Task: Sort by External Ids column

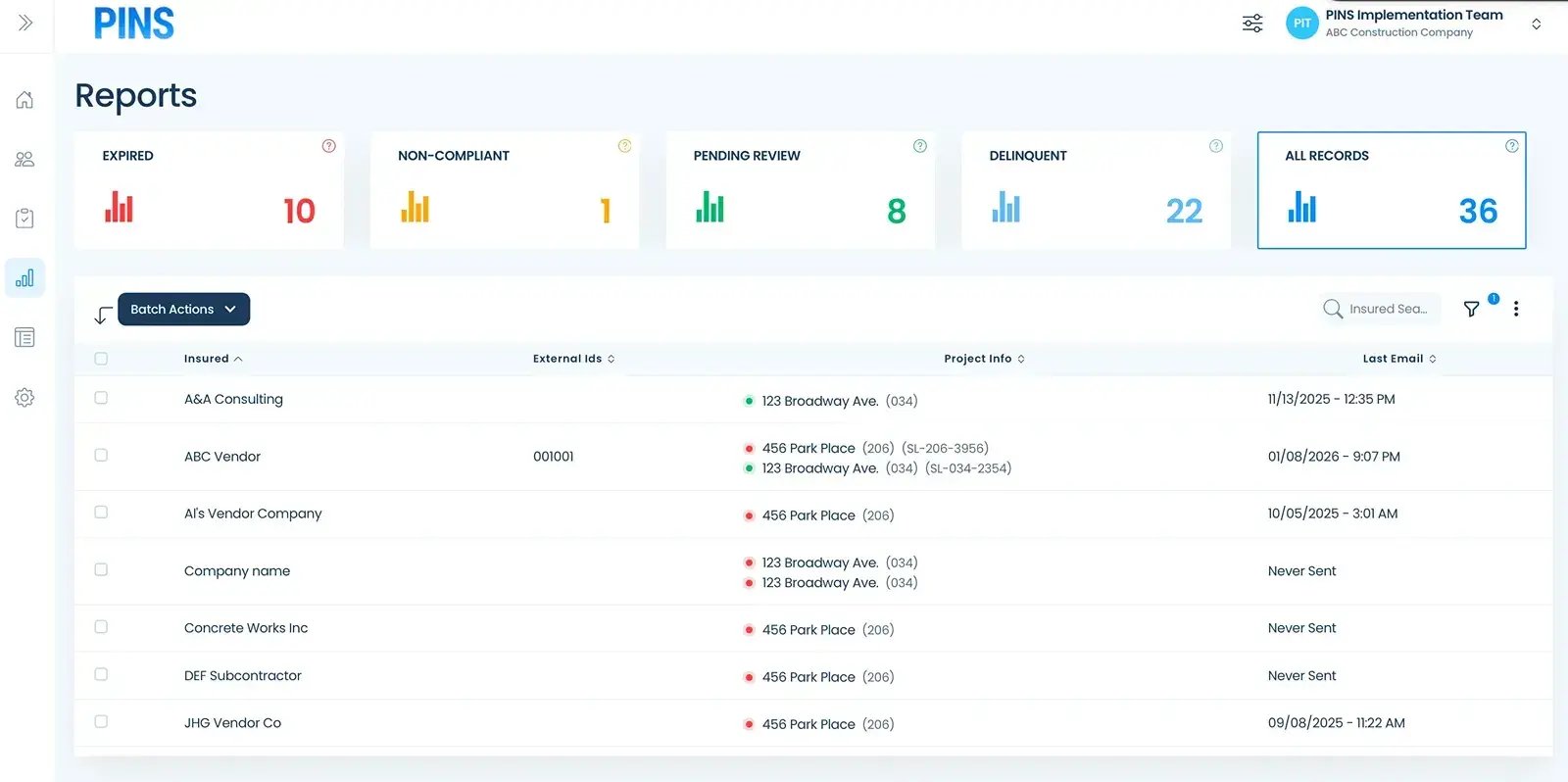Action: pyautogui.click(x=573, y=359)
